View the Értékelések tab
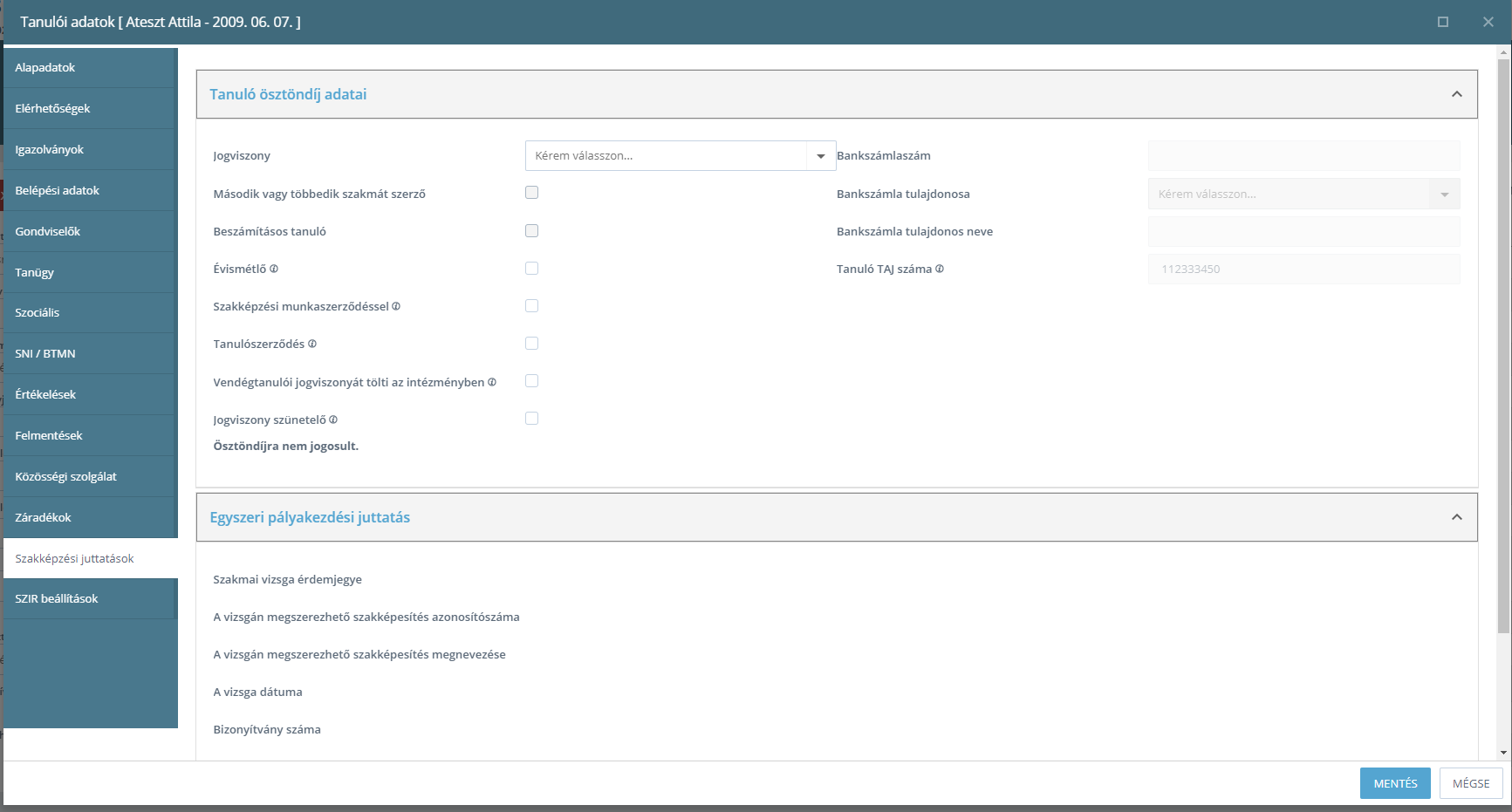 pyautogui.click(x=90, y=394)
